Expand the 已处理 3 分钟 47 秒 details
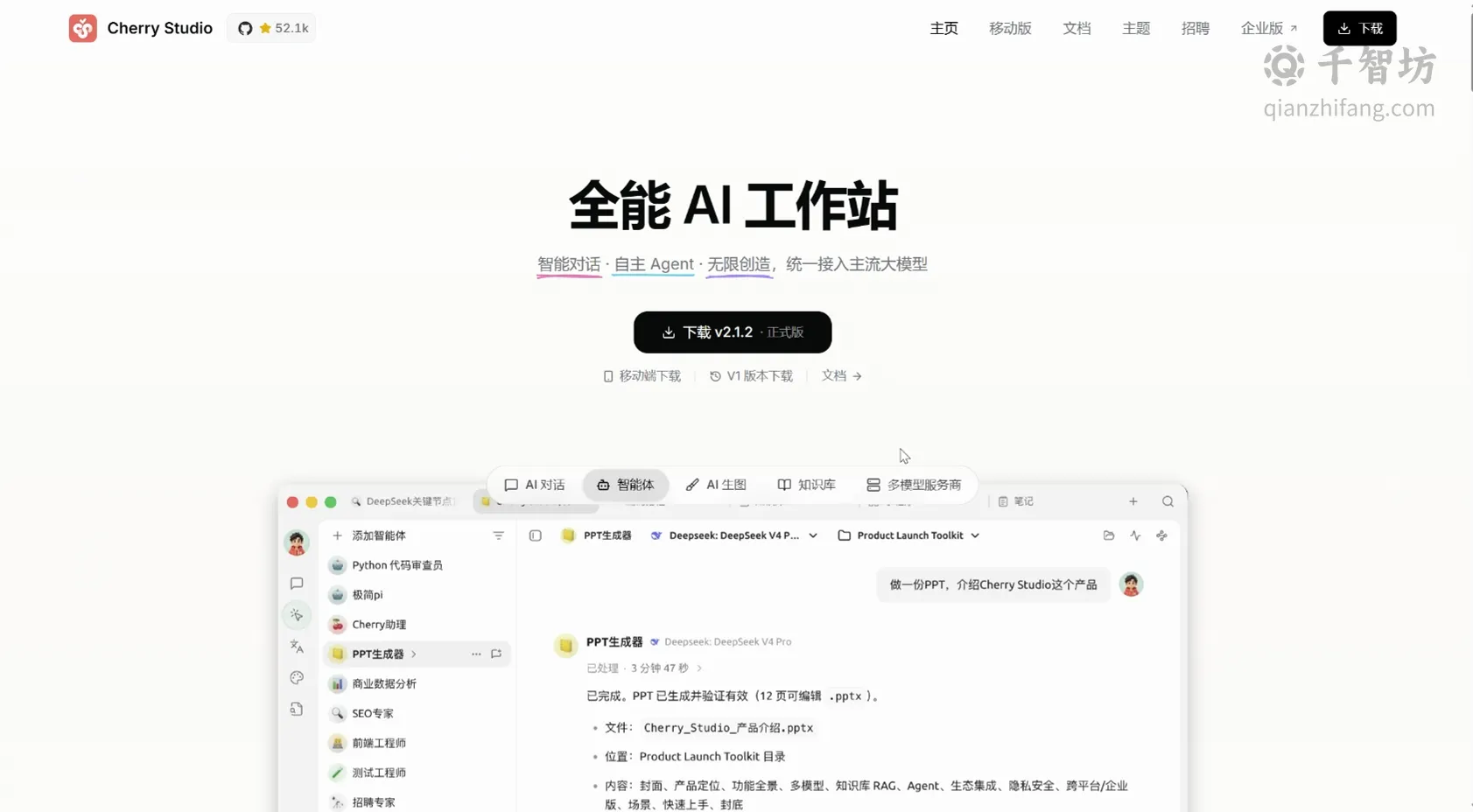Image resolution: width=1473 pixels, height=812 pixels. pos(644,668)
